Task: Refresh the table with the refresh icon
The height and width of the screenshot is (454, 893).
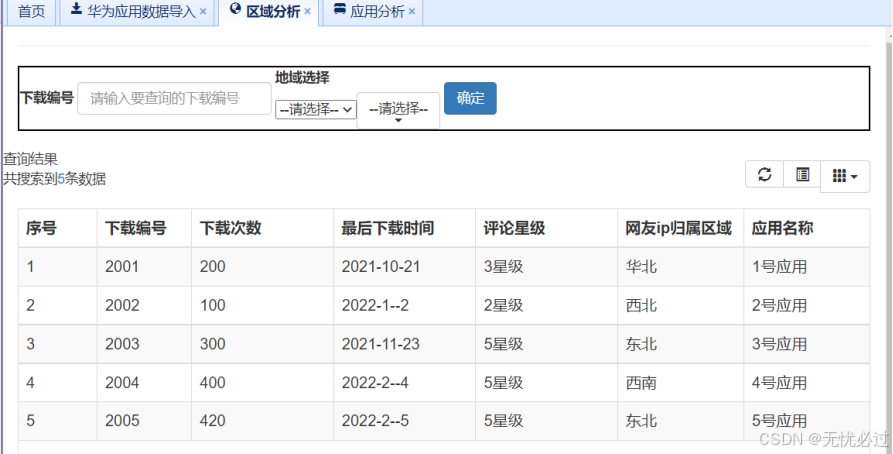Action: click(x=765, y=174)
